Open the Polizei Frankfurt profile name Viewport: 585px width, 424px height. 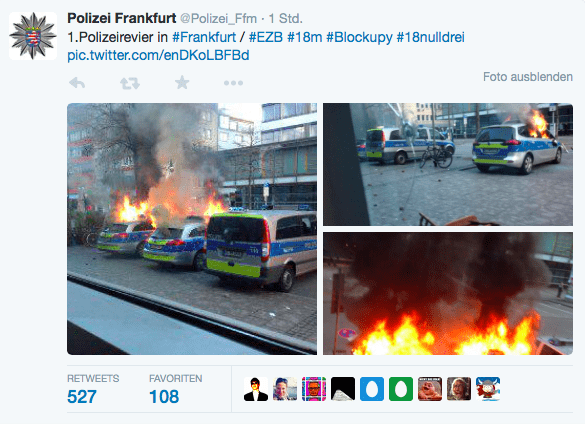(x=122, y=18)
